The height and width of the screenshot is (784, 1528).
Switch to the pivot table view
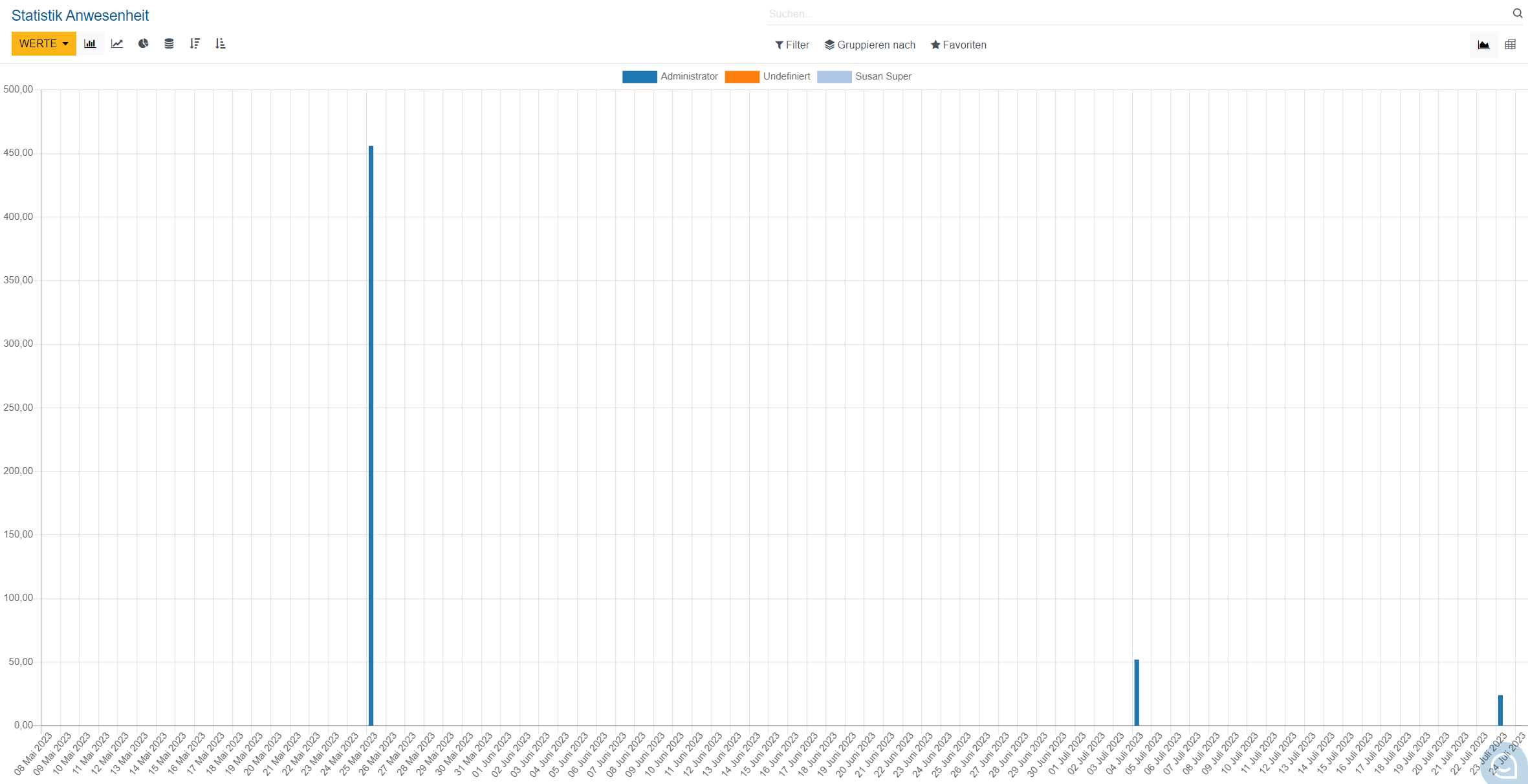tap(1510, 45)
